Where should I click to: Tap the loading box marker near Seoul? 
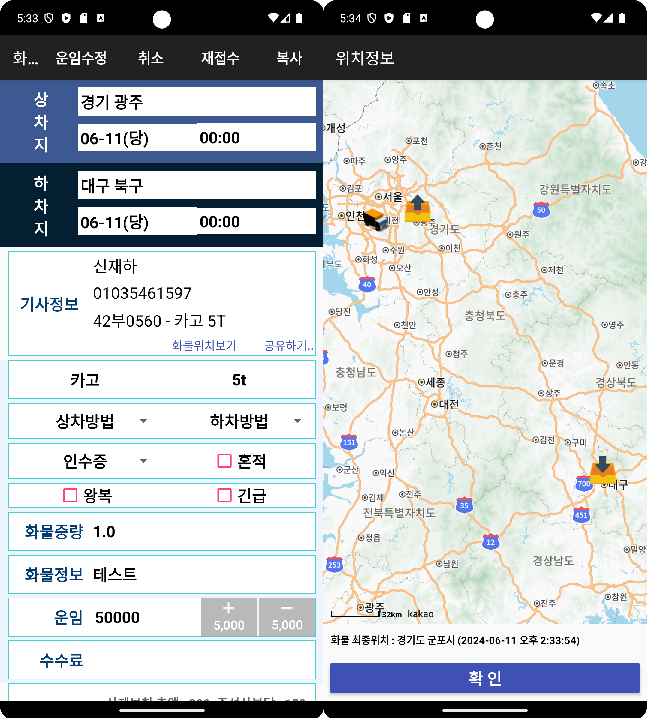pyautogui.click(x=417, y=209)
